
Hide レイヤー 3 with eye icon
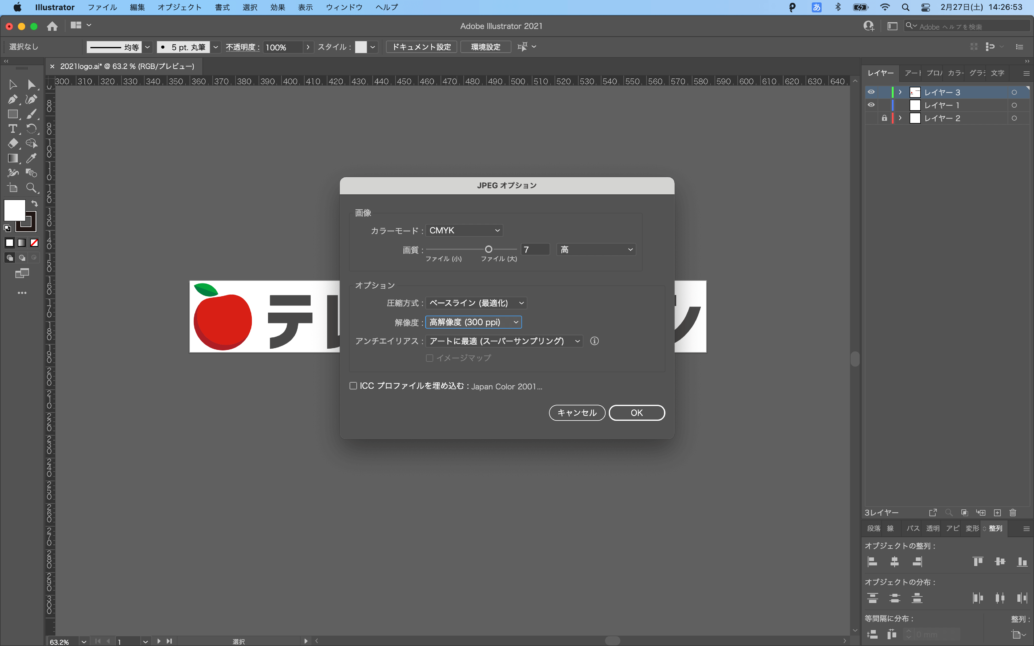[871, 92]
